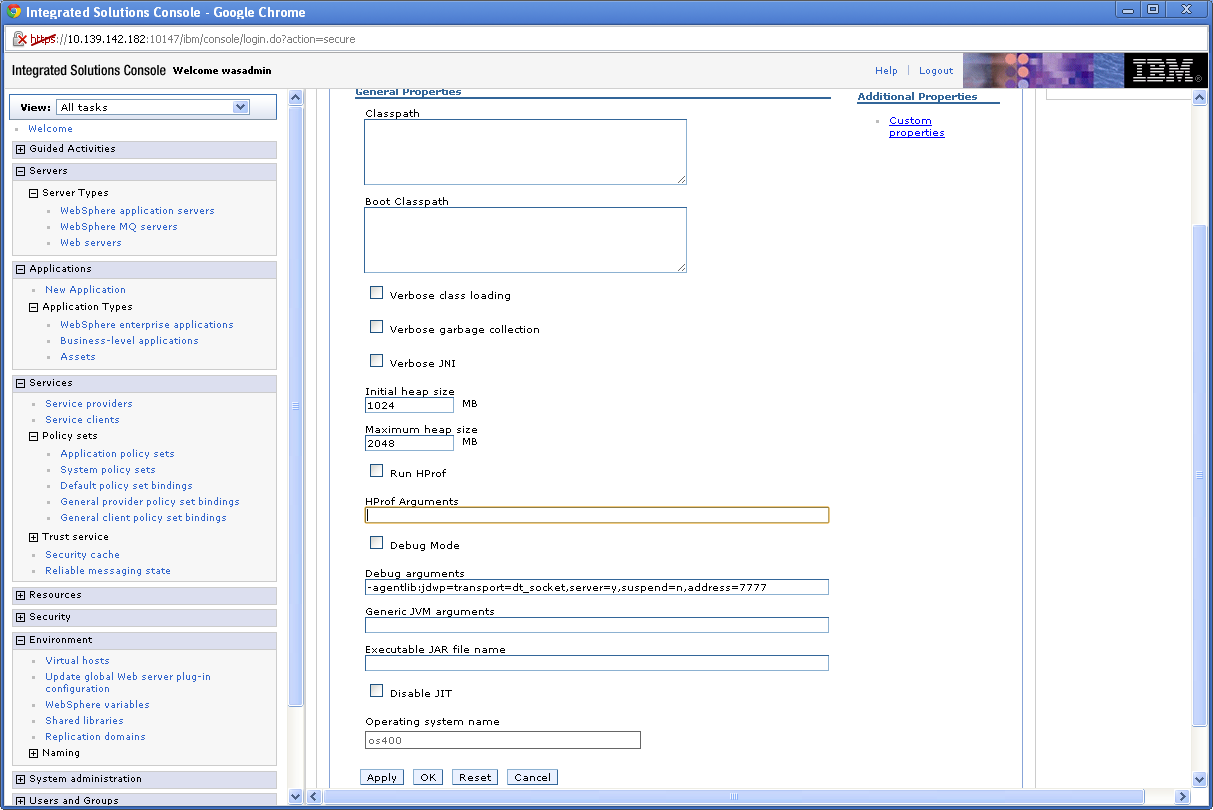Open the Help link in header

click(x=886, y=71)
